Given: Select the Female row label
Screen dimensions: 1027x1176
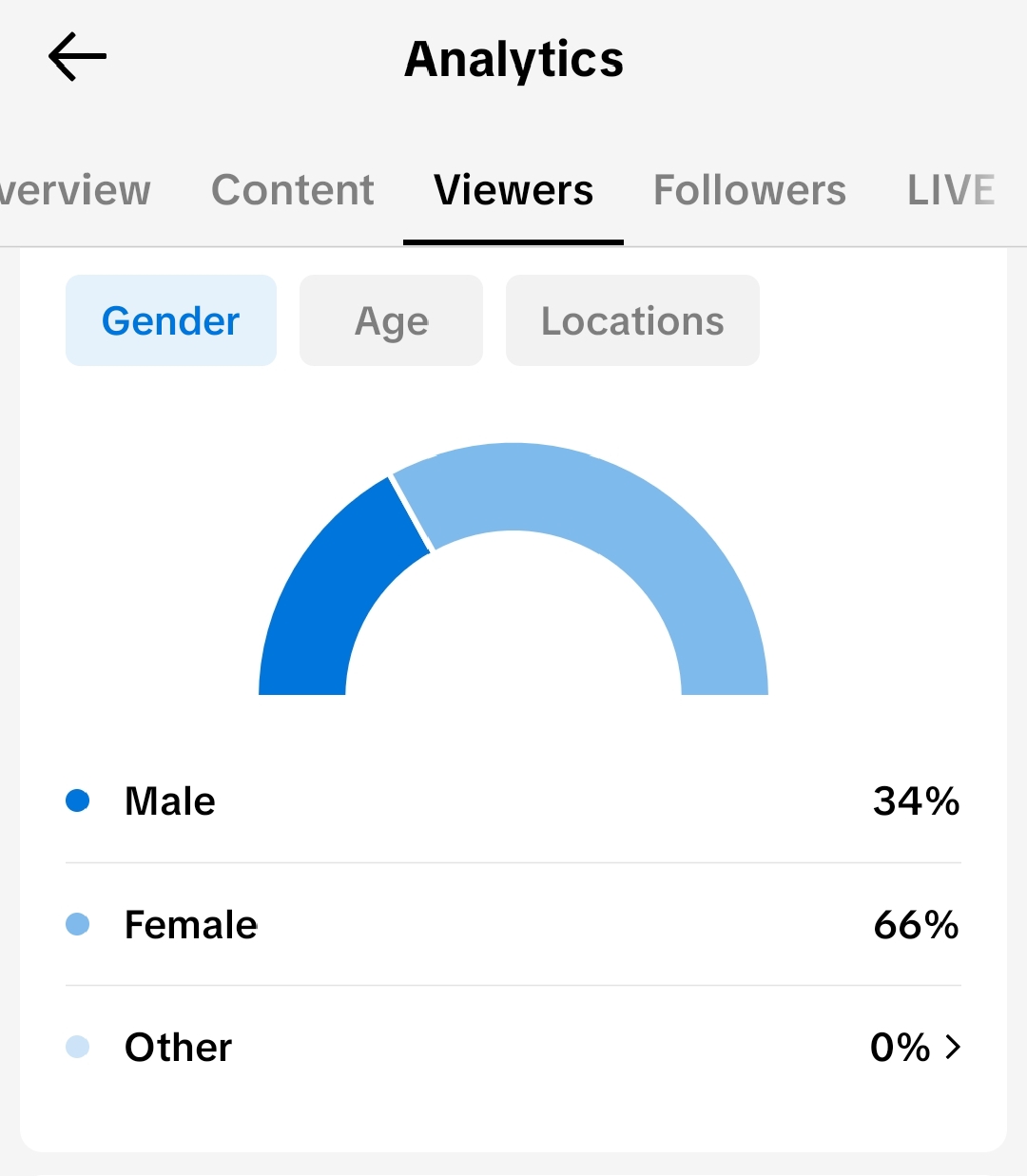Looking at the screenshot, I should coord(191,924).
